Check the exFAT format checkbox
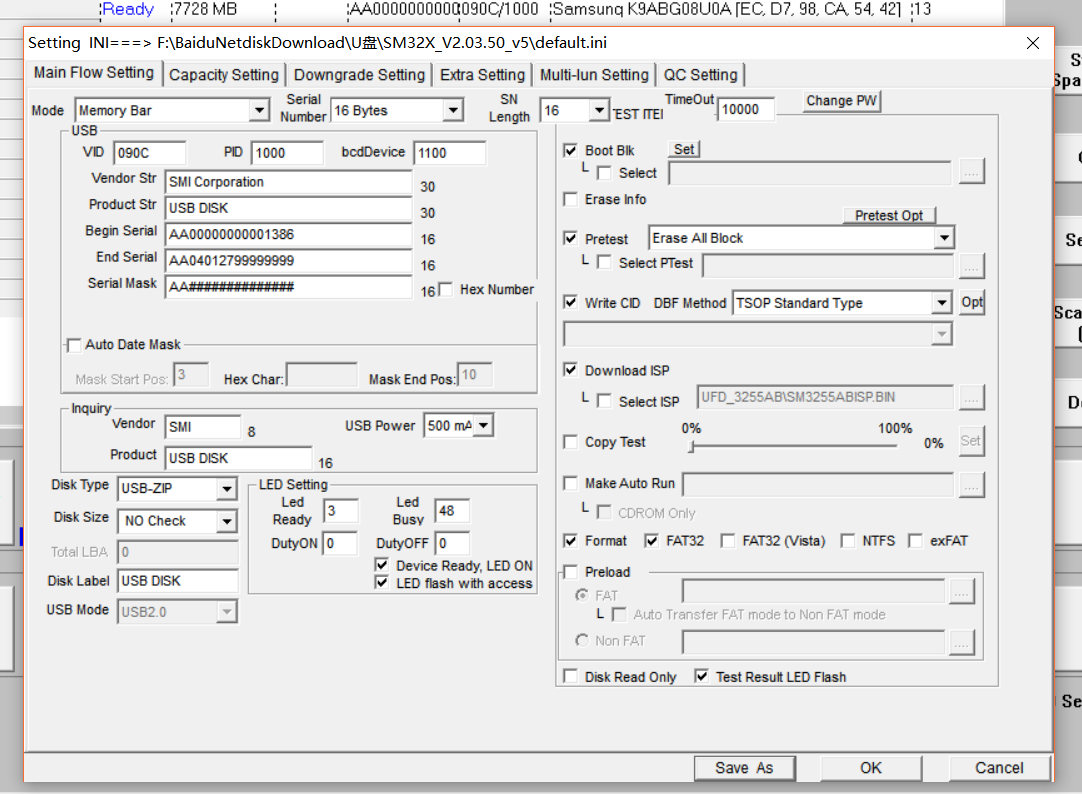Viewport: 1082px width, 794px height. 915,541
